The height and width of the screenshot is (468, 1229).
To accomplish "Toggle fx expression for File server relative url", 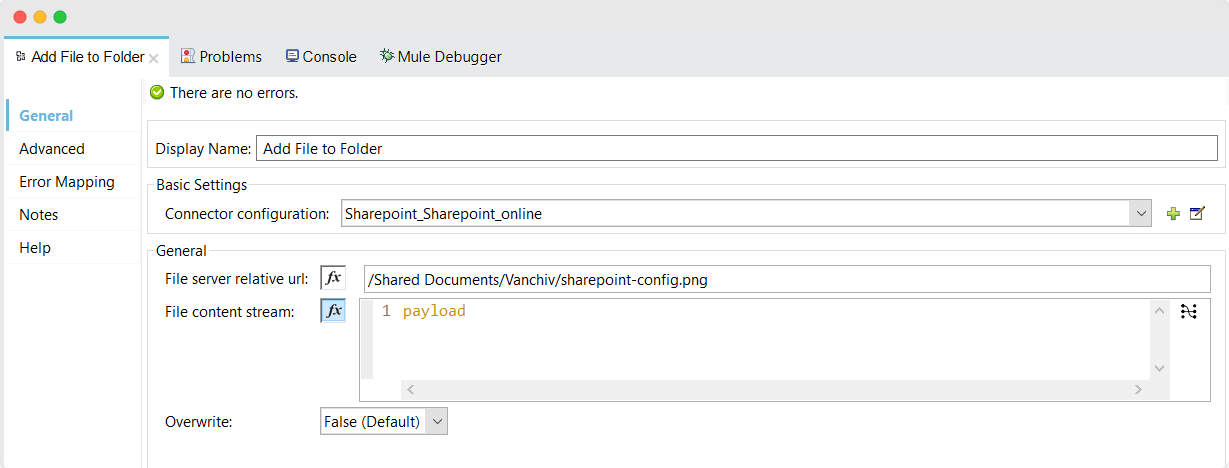I will (332, 278).
